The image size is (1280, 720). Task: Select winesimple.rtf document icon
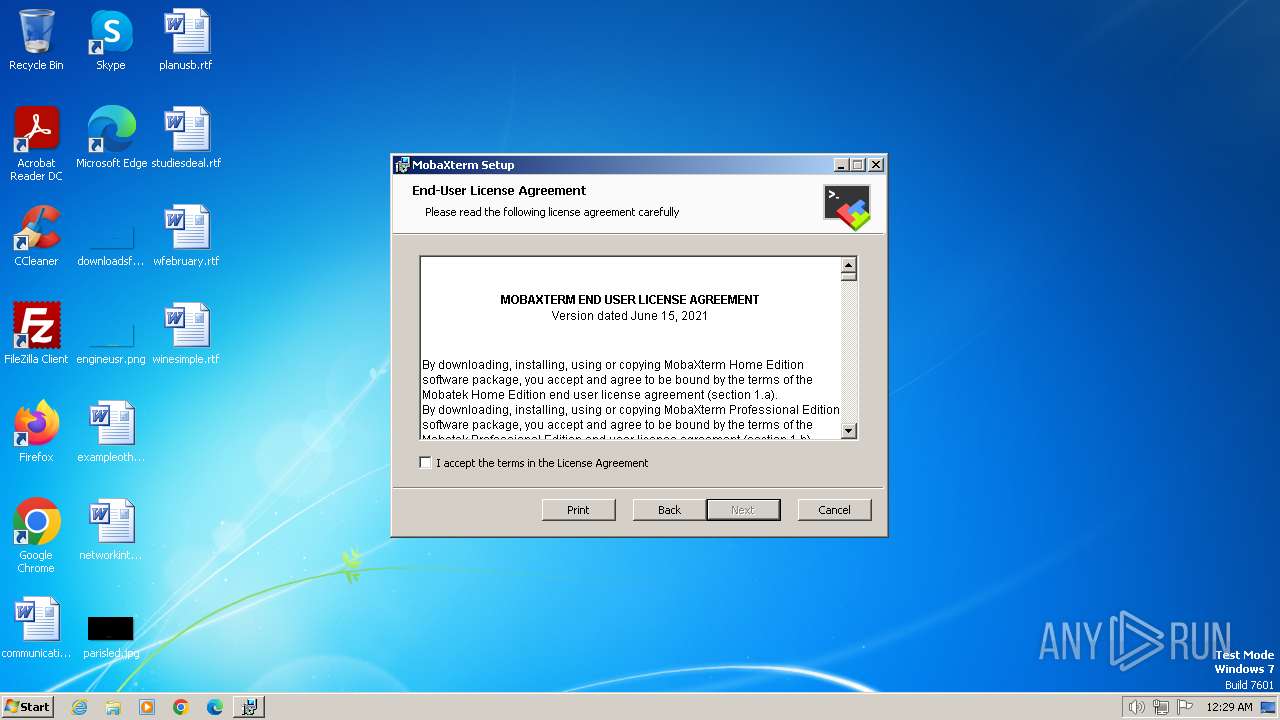(186, 335)
